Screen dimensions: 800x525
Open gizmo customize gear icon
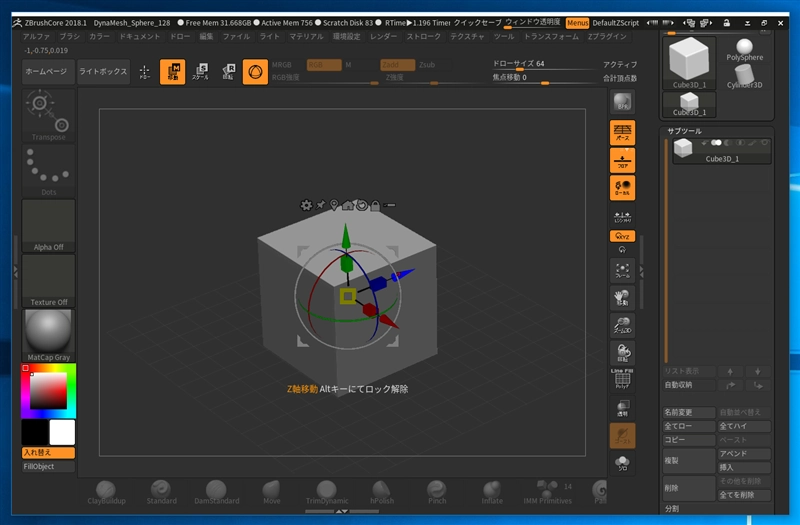(x=306, y=205)
